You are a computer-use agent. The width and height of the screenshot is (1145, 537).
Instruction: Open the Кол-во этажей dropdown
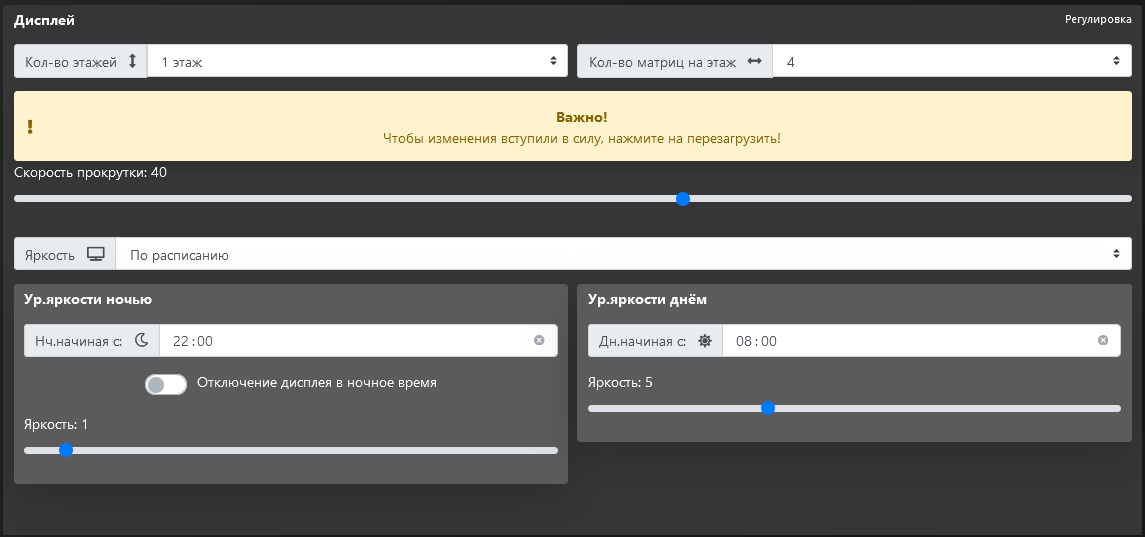(x=357, y=61)
